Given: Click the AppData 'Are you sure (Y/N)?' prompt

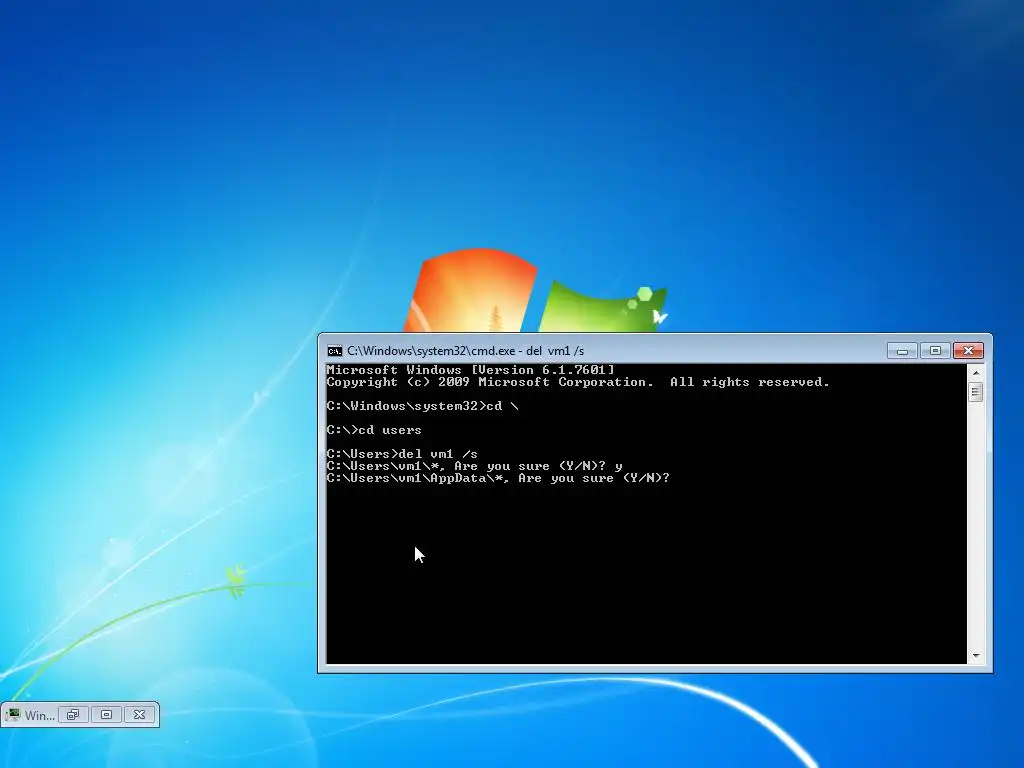Looking at the screenshot, I should (x=498, y=478).
